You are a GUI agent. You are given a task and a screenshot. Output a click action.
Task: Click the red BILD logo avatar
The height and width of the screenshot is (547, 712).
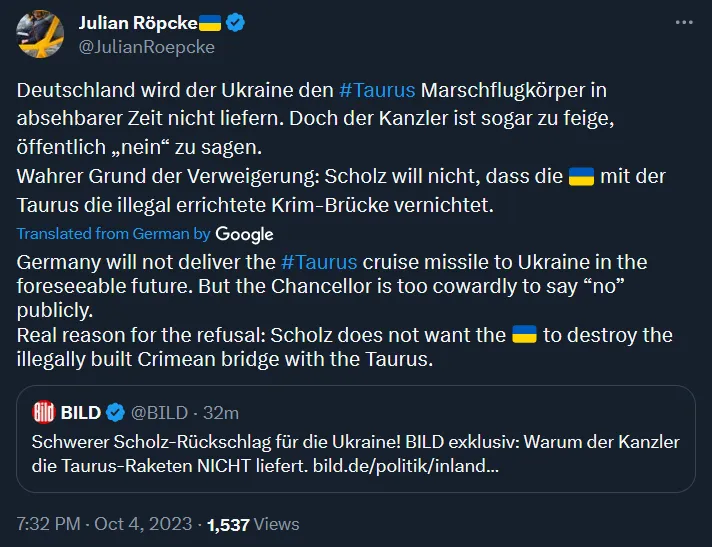click(45, 412)
